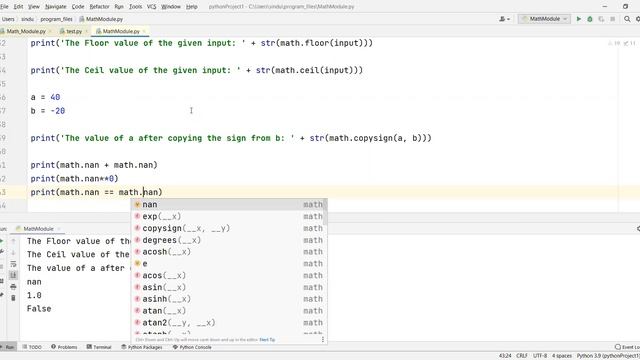
Task: Rerun MathModule in Run tool window
Action: tap(2, 241)
